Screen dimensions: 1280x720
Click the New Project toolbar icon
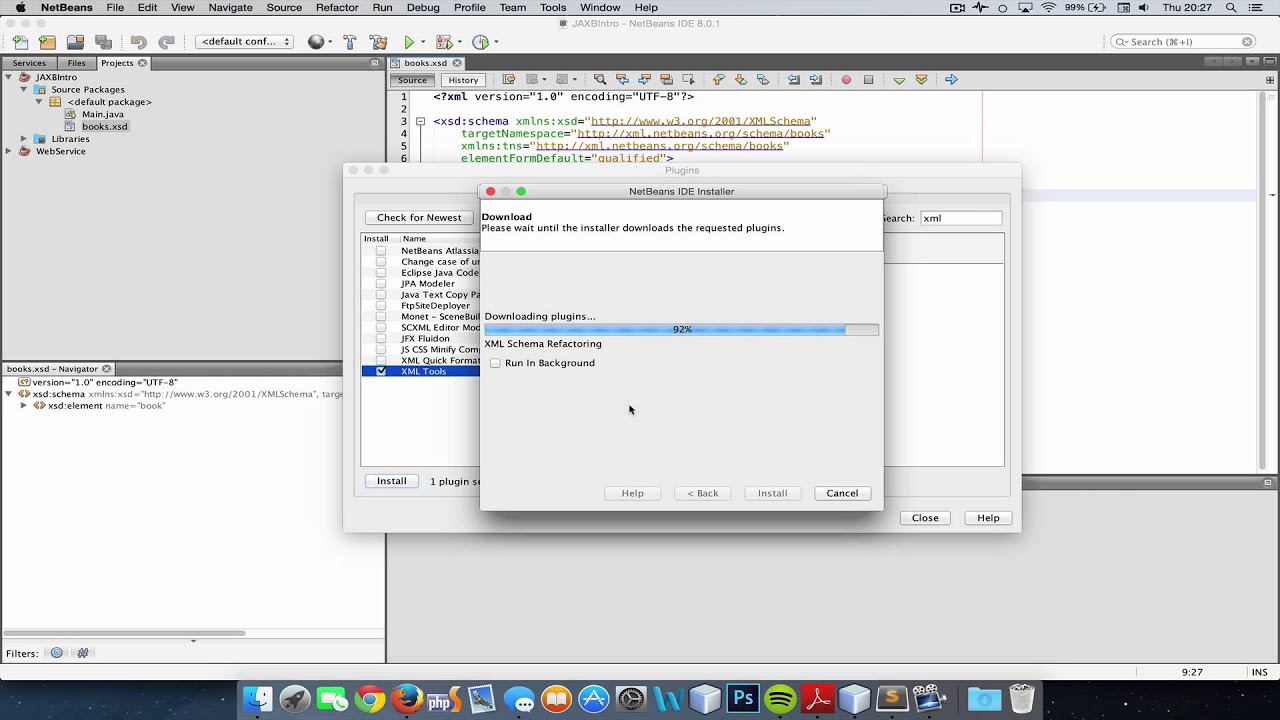pyautogui.click(x=47, y=42)
